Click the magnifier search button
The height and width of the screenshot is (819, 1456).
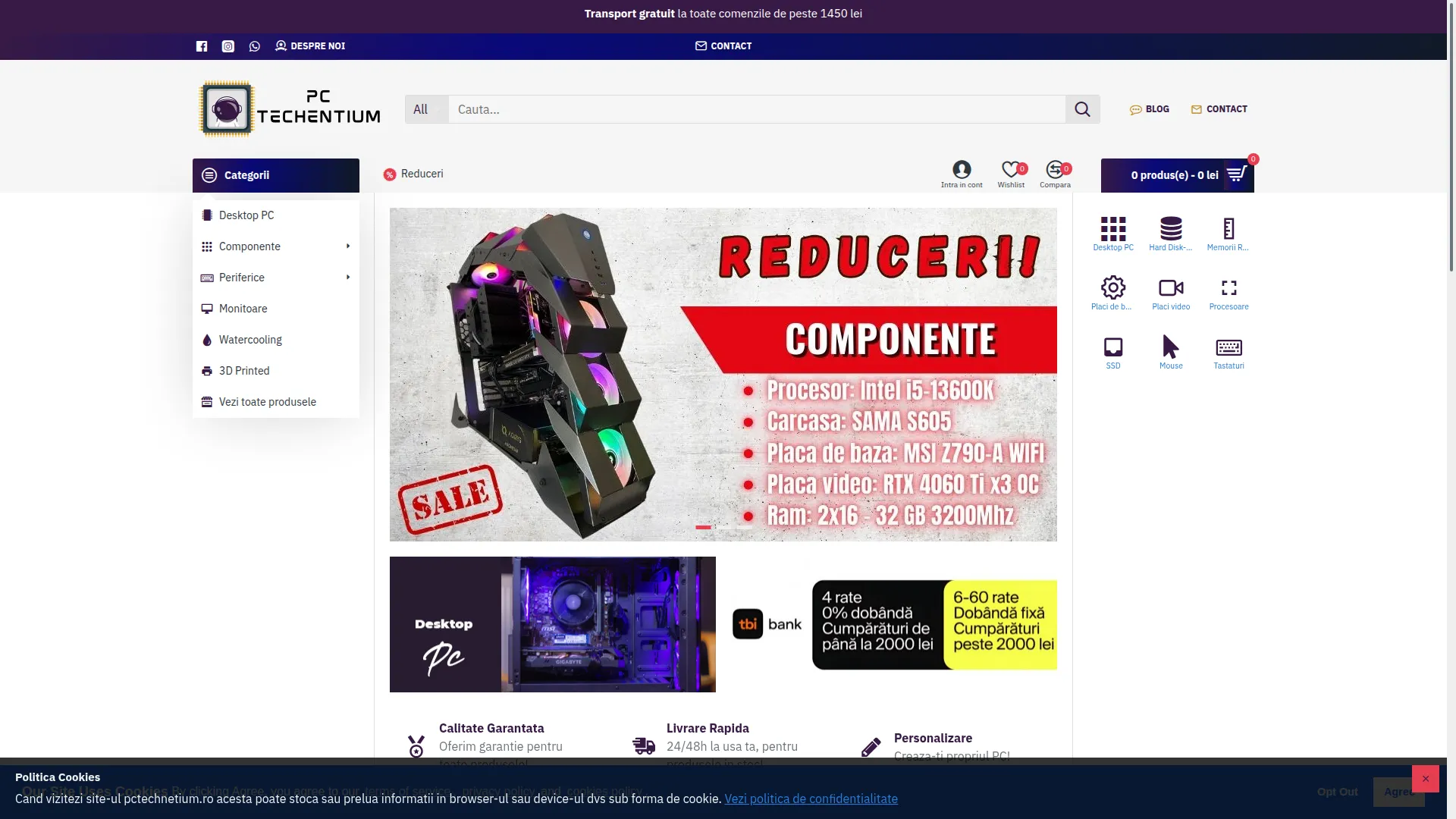(x=1082, y=109)
